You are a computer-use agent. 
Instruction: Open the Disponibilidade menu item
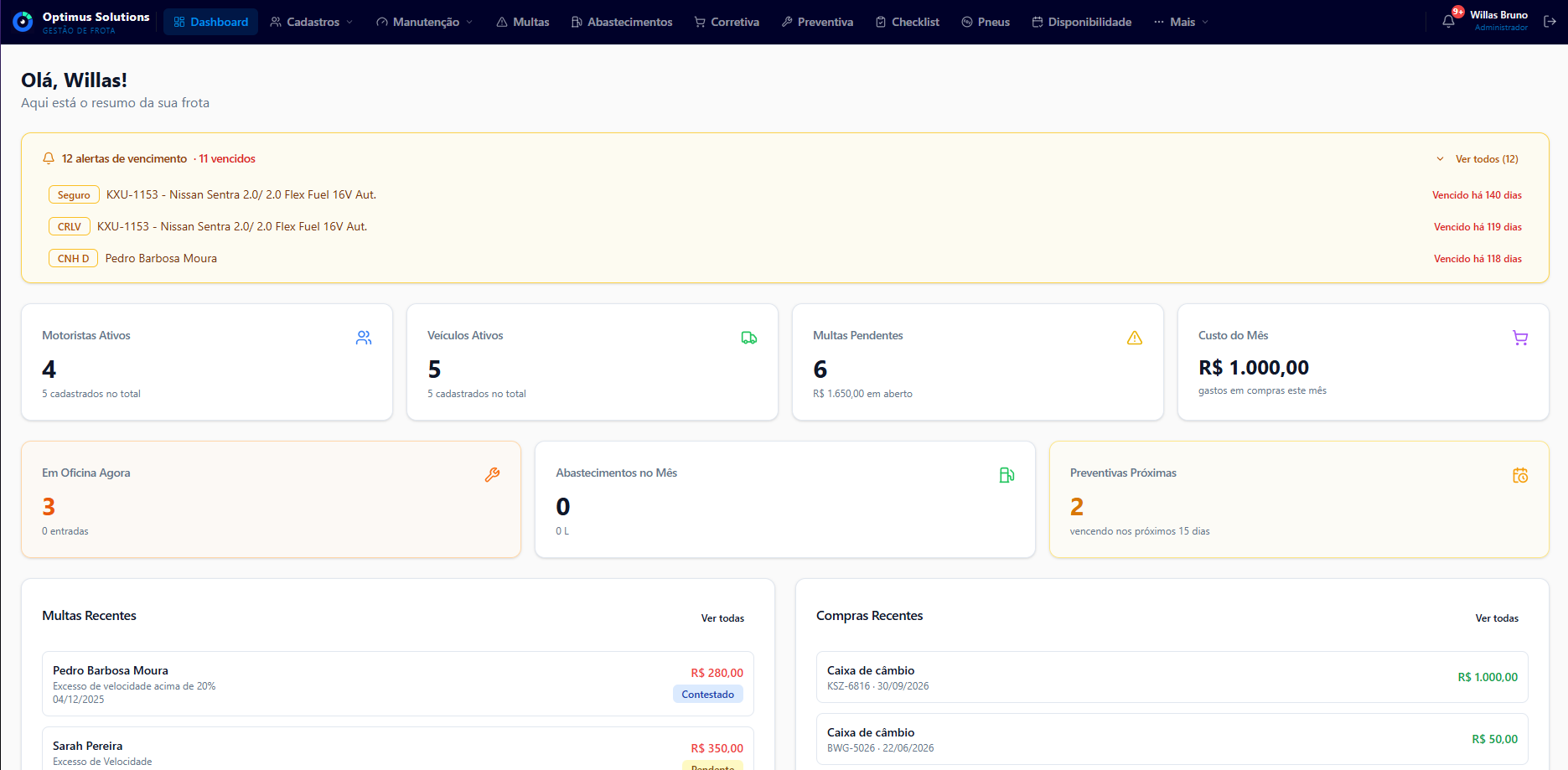pos(1082,22)
